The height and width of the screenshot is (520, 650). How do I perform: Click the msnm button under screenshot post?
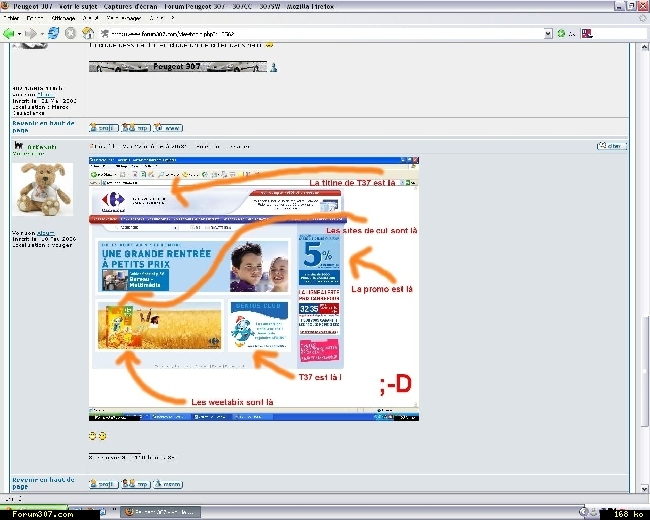(x=168, y=484)
